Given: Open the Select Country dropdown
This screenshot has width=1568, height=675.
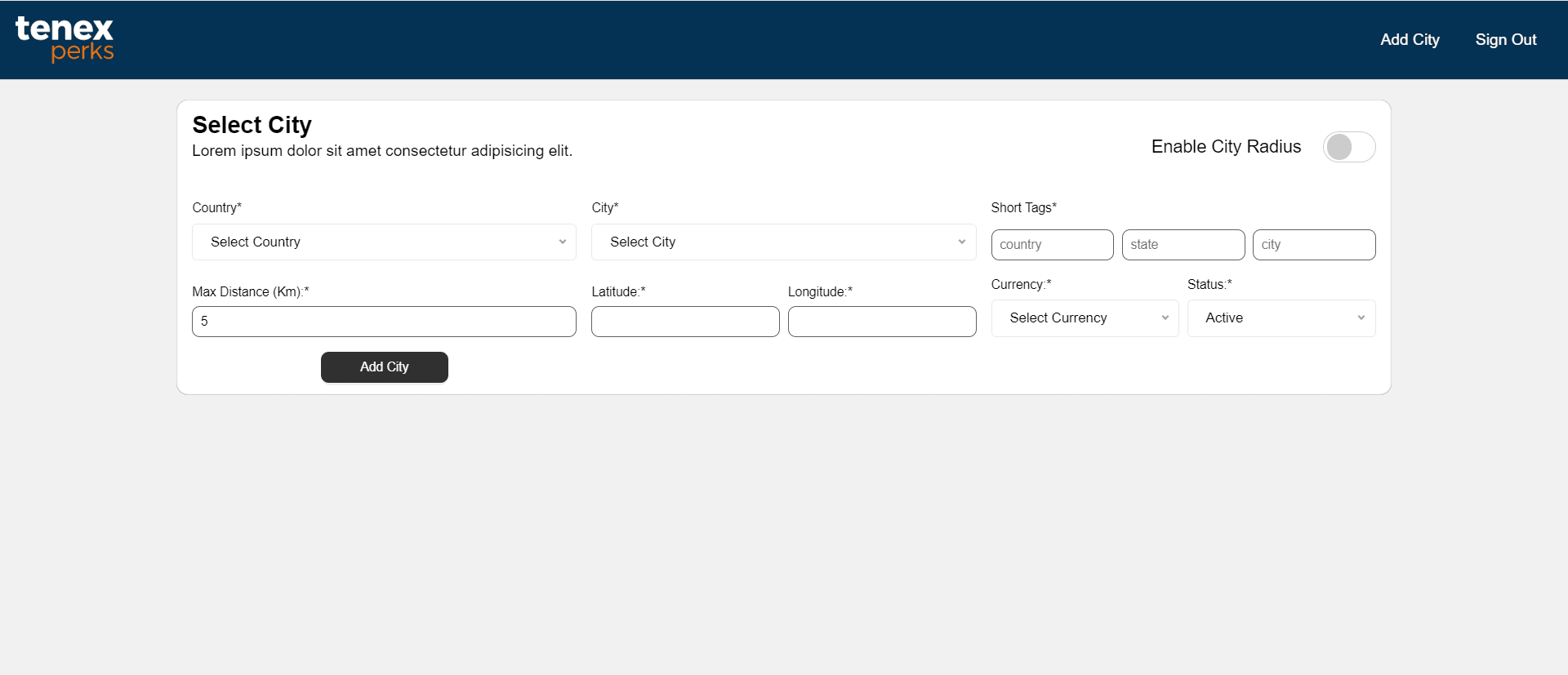Looking at the screenshot, I should (x=384, y=242).
